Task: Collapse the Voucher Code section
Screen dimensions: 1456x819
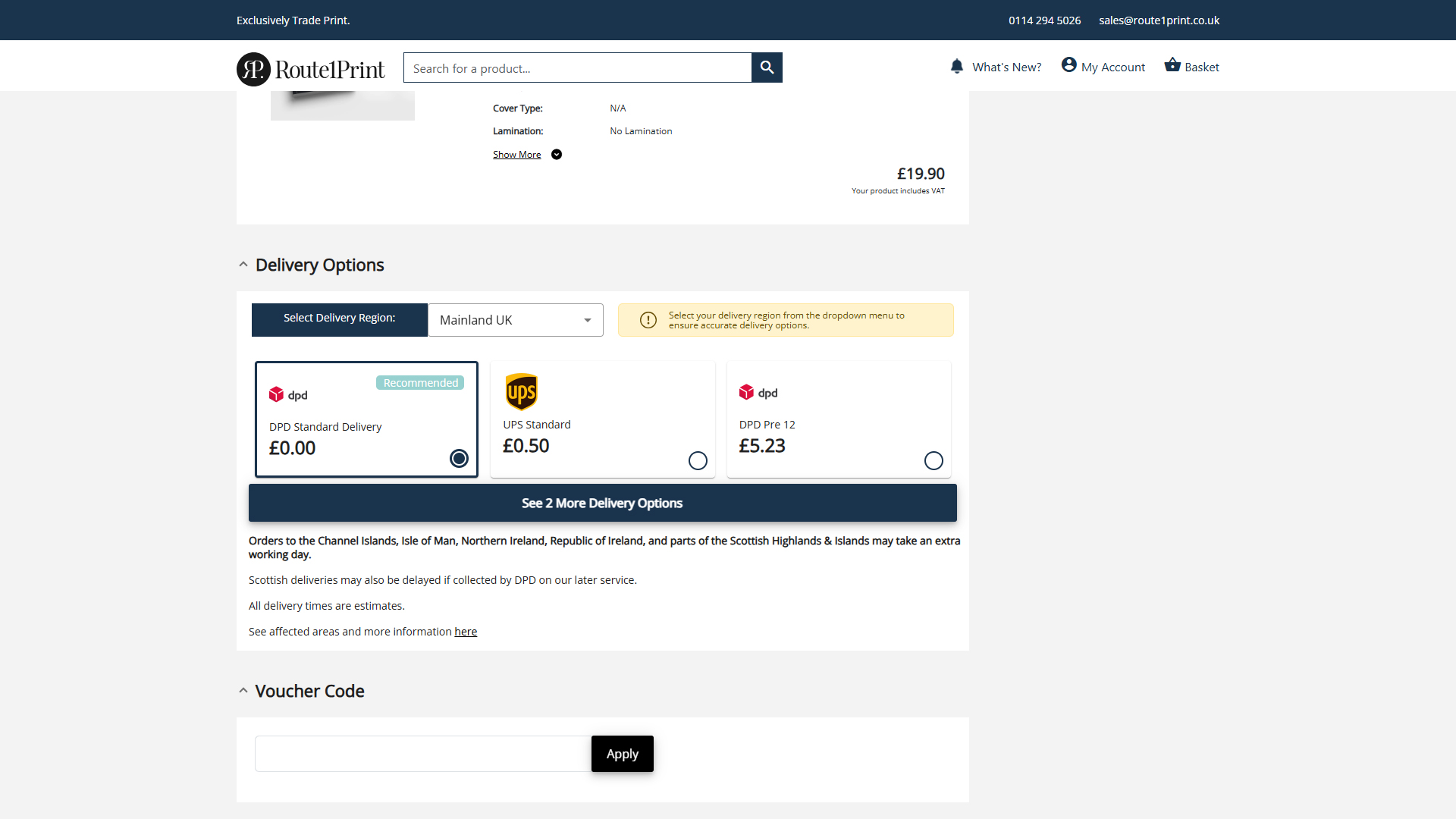Action: click(243, 691)
